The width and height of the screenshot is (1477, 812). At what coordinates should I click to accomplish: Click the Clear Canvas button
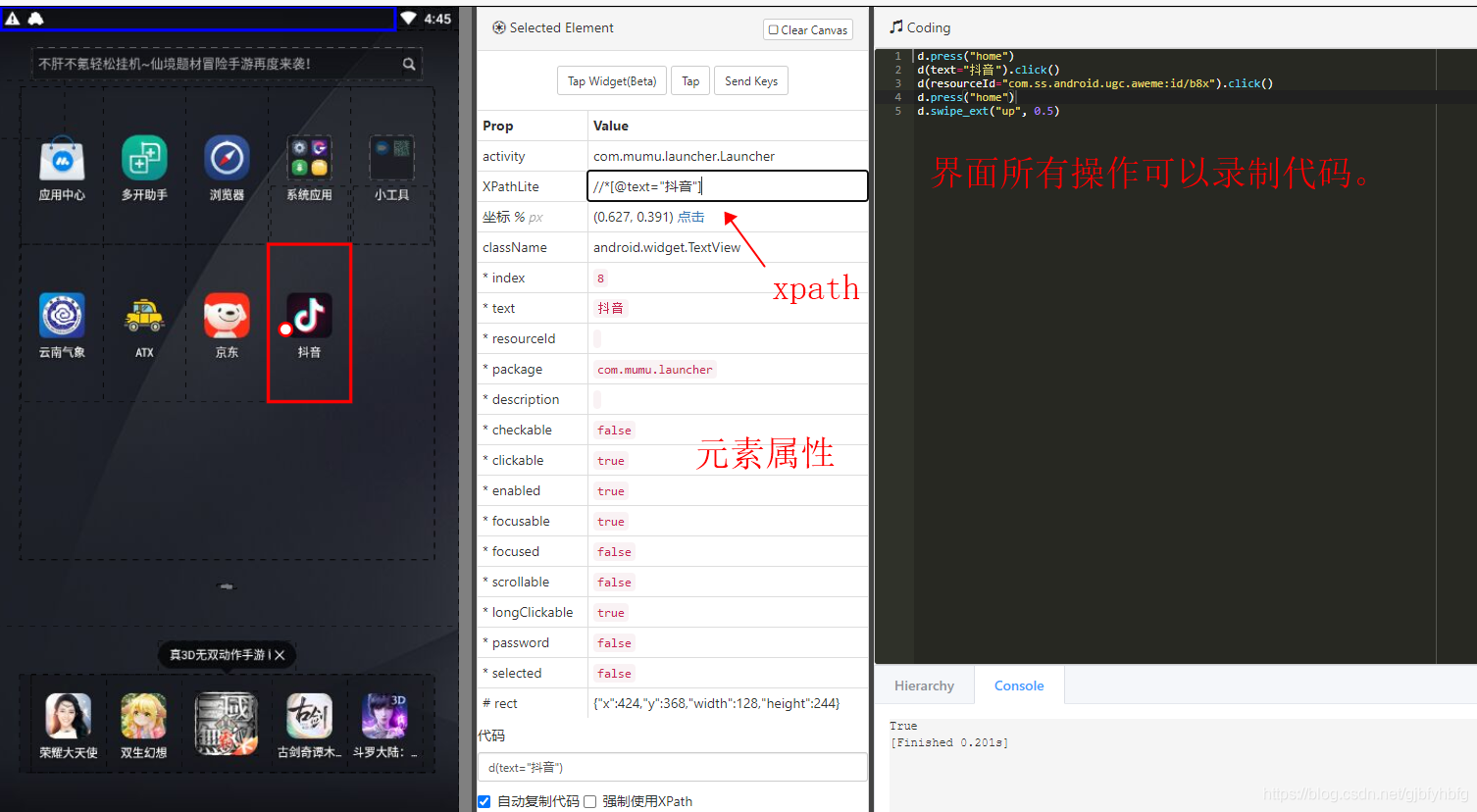click(x=807, y=29)
